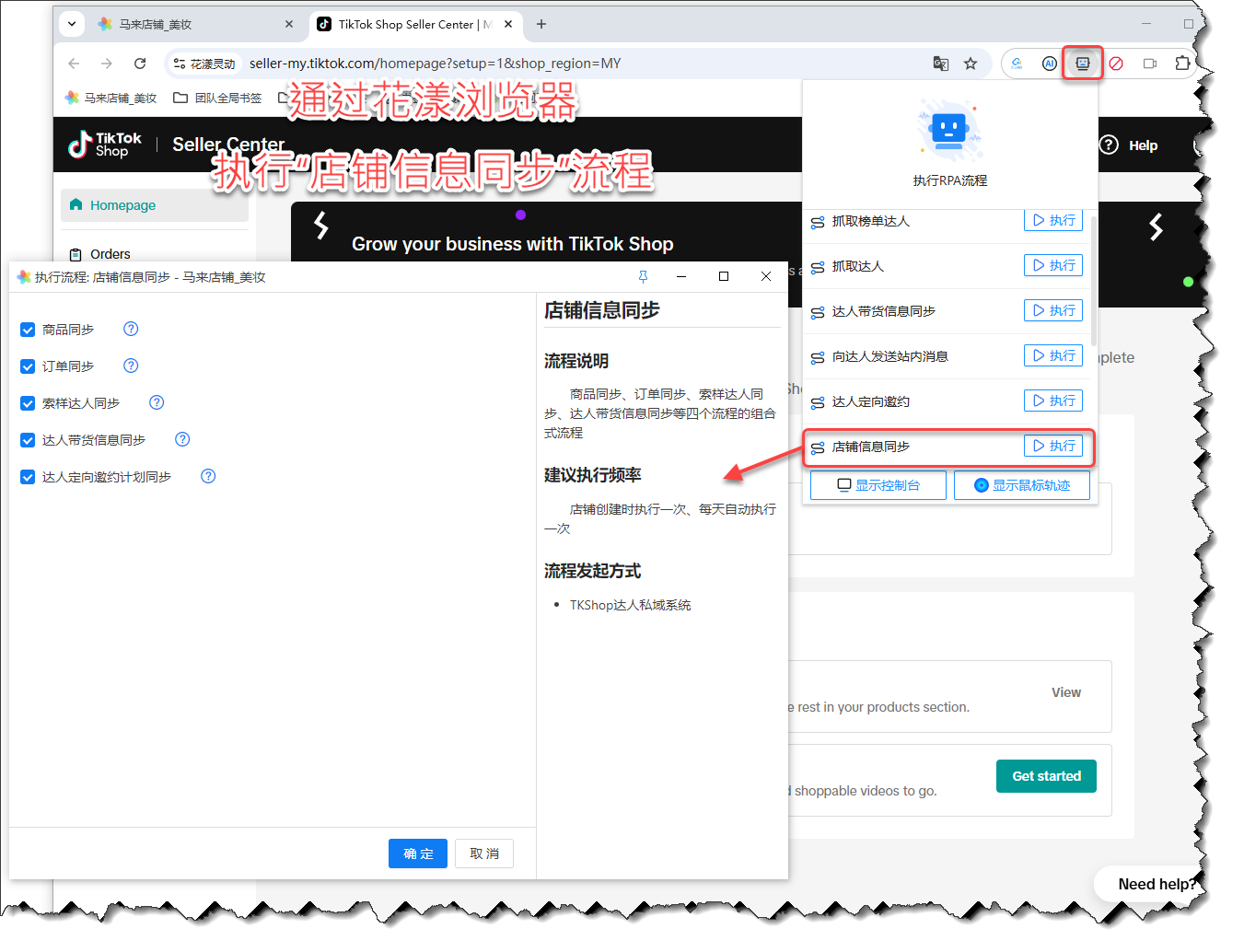This screenshot has width=1244, height=952.
Task: Execute the 向达人发送站内消息 flow
Action: pyautogui.click(x=1053, y=355)
